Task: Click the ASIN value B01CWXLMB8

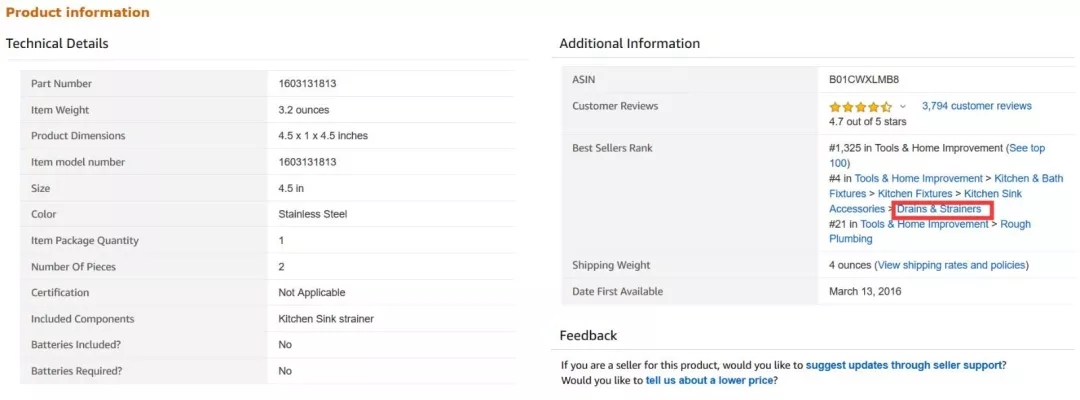Action: coord(864,80)
